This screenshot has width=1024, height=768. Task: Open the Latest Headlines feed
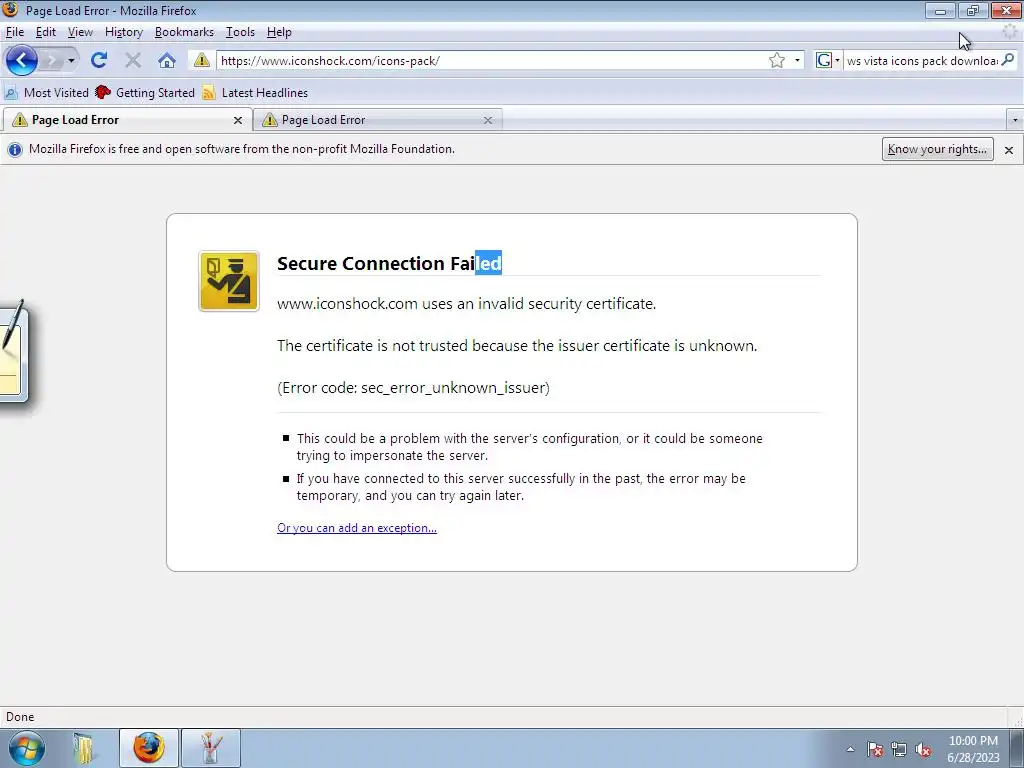pos(255,93)
